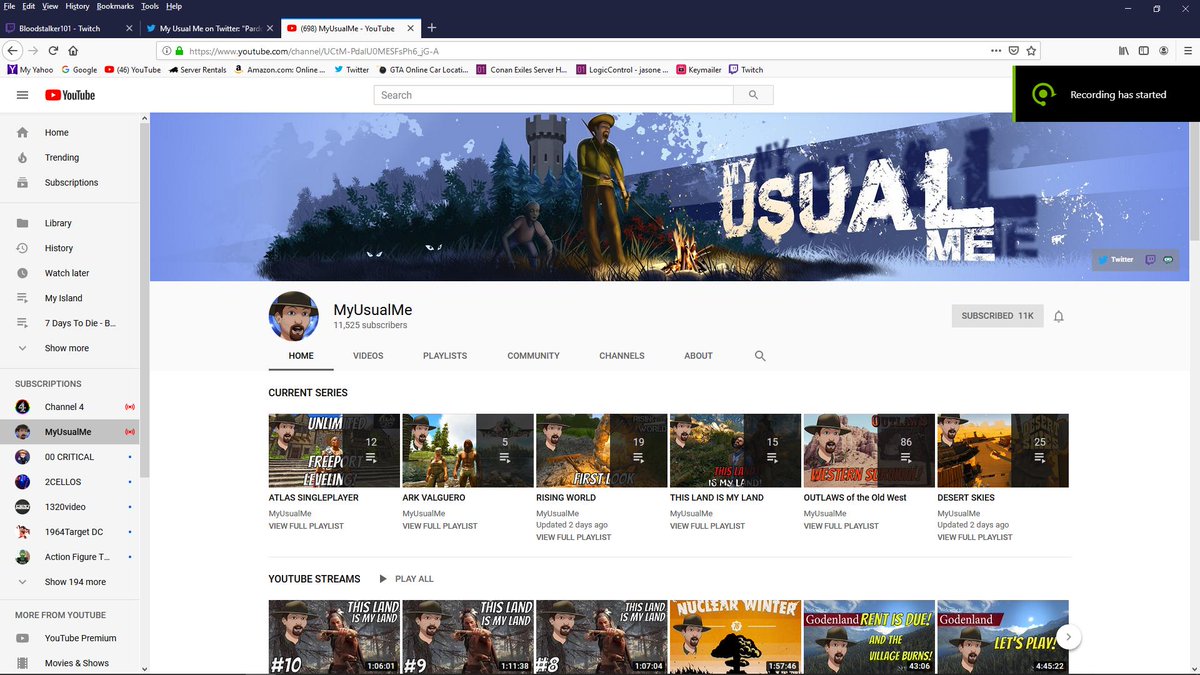
Task: View full playlist for Atlas Singleplayer
Action: [306, 526]
